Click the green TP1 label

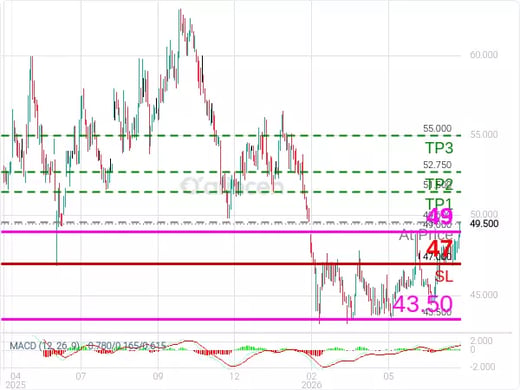tap(439, 204)
